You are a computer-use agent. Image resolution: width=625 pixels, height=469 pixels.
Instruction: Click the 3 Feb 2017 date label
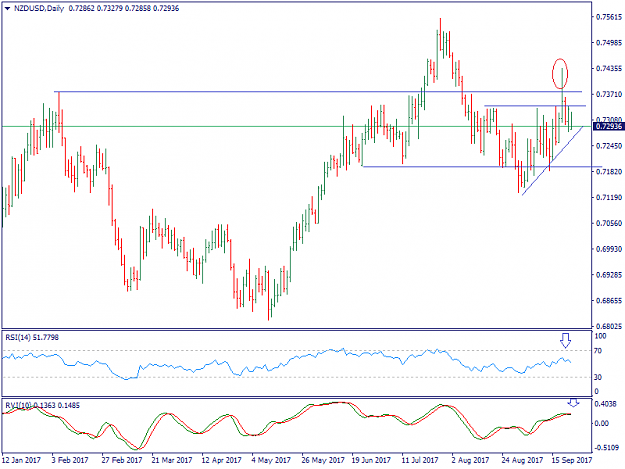point(70,460)
